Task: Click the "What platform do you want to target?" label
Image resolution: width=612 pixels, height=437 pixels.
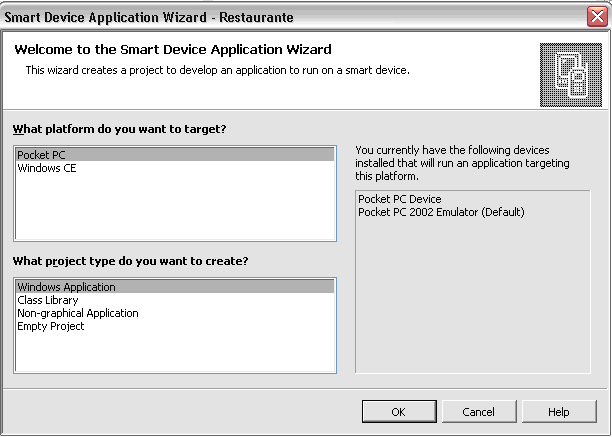Action: 119,130
